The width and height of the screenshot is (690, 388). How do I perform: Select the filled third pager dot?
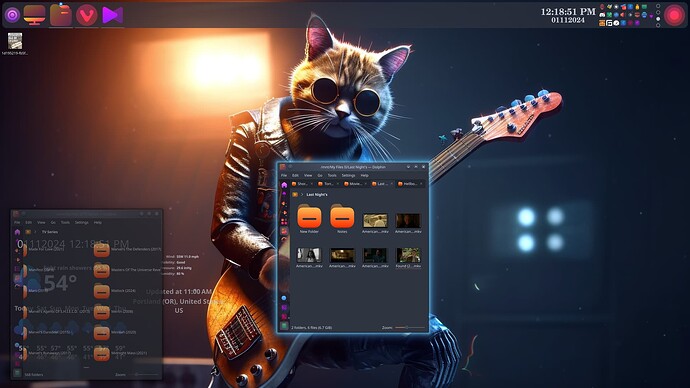(658, 19)
